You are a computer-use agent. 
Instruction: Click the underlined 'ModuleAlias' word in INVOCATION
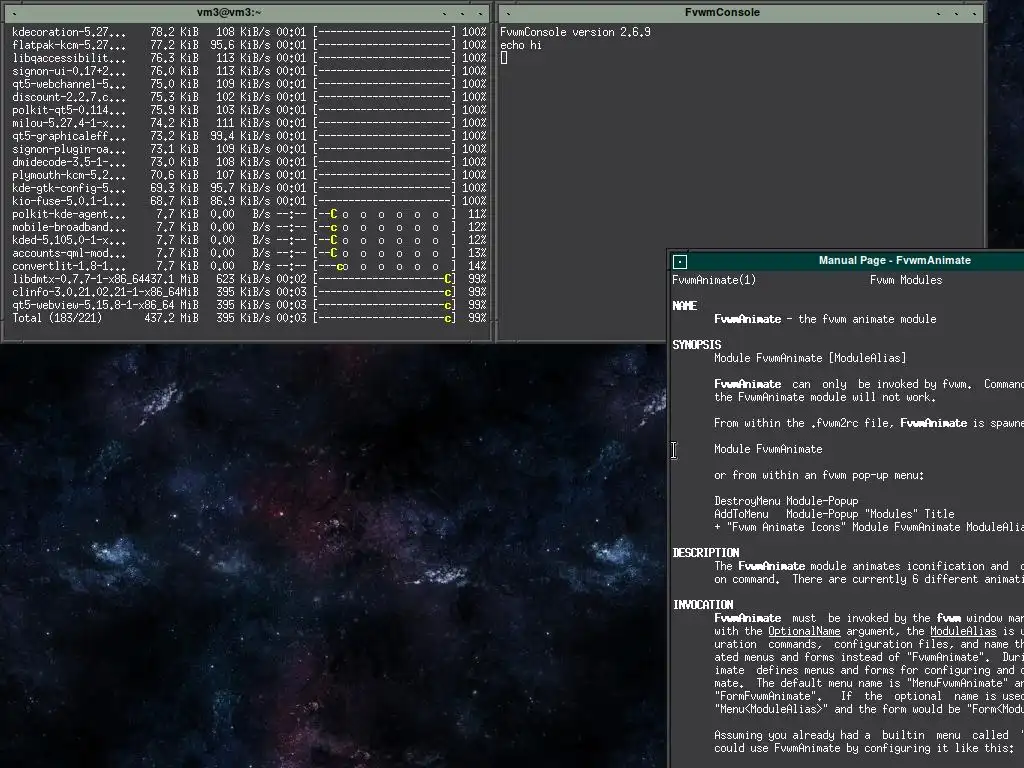(963, 632)
